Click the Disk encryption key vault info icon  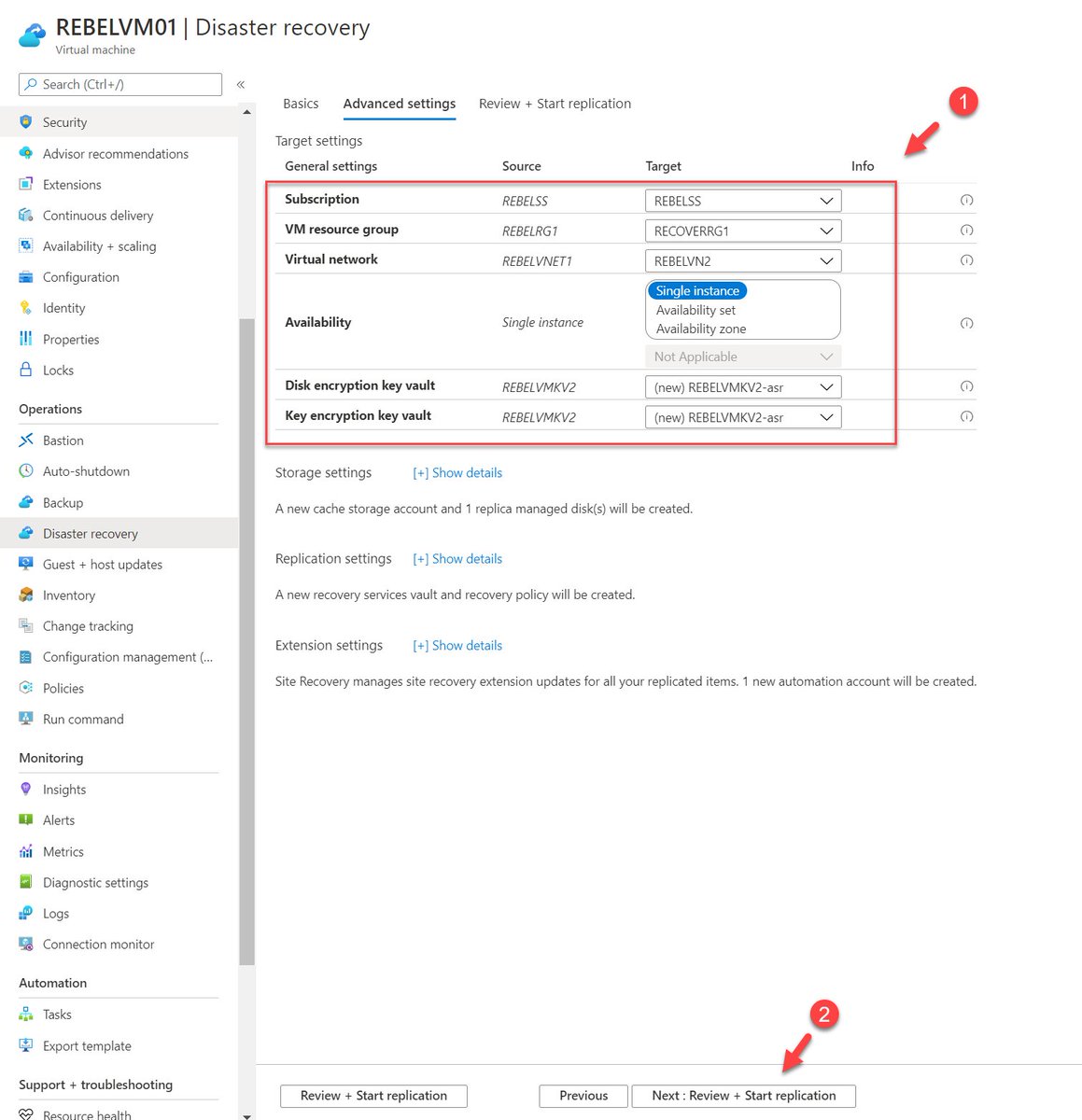967,386
